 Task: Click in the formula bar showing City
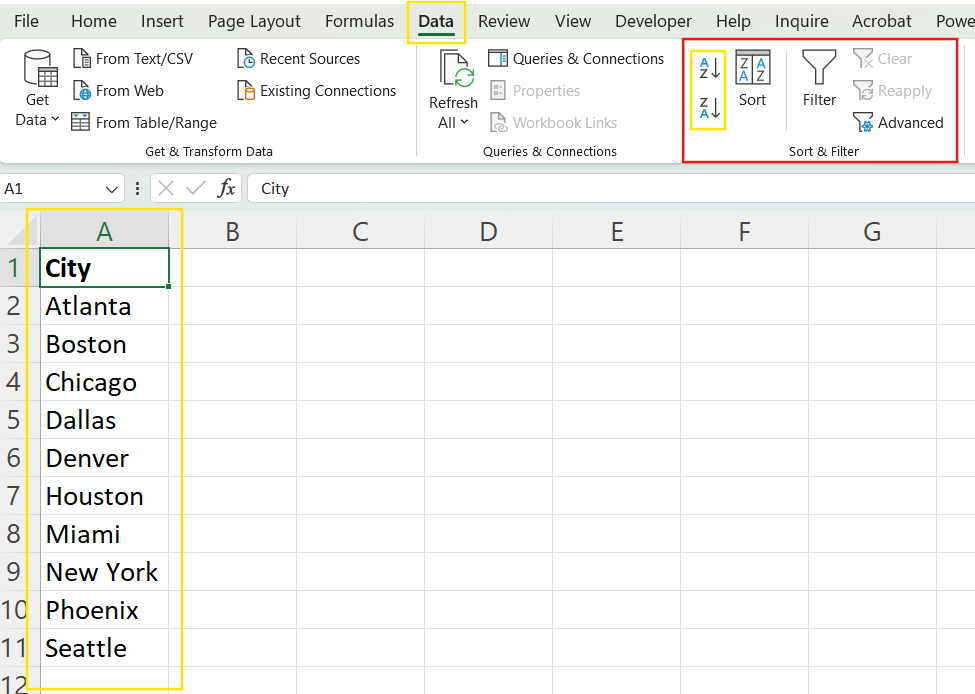(x=611, y=188)
